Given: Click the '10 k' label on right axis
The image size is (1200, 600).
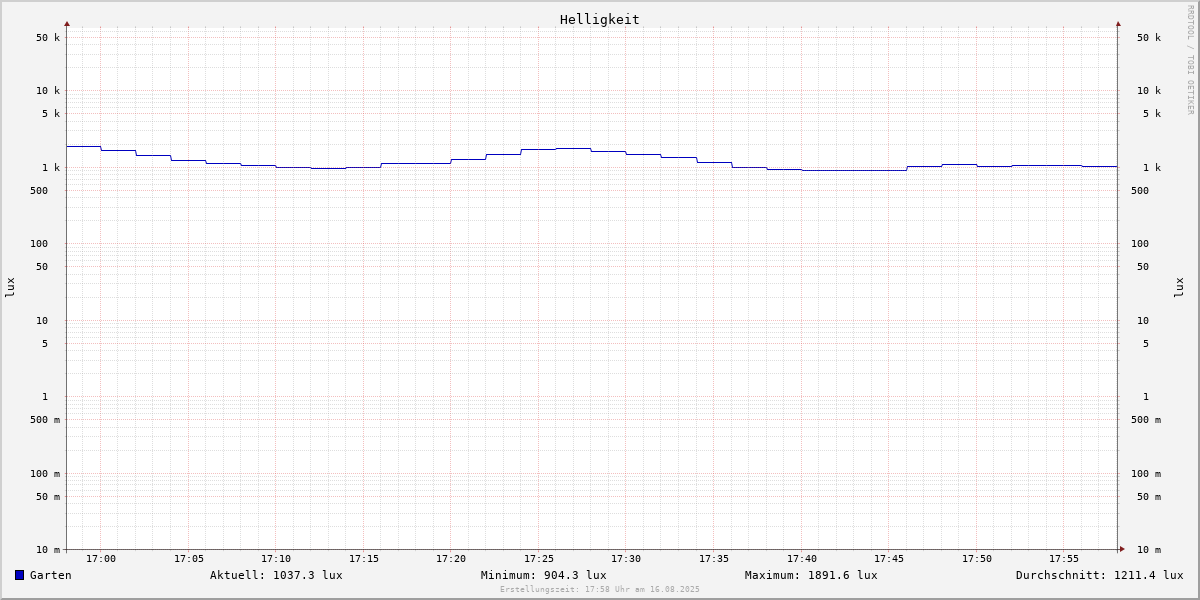Looking at the screenshot, I should tap(1149, 91).
